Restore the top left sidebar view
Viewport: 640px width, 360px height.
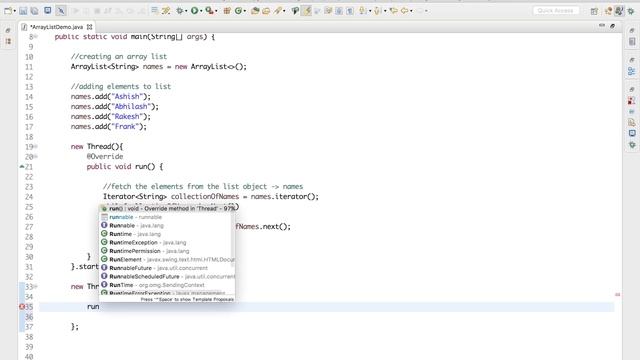tap(8, 30)
